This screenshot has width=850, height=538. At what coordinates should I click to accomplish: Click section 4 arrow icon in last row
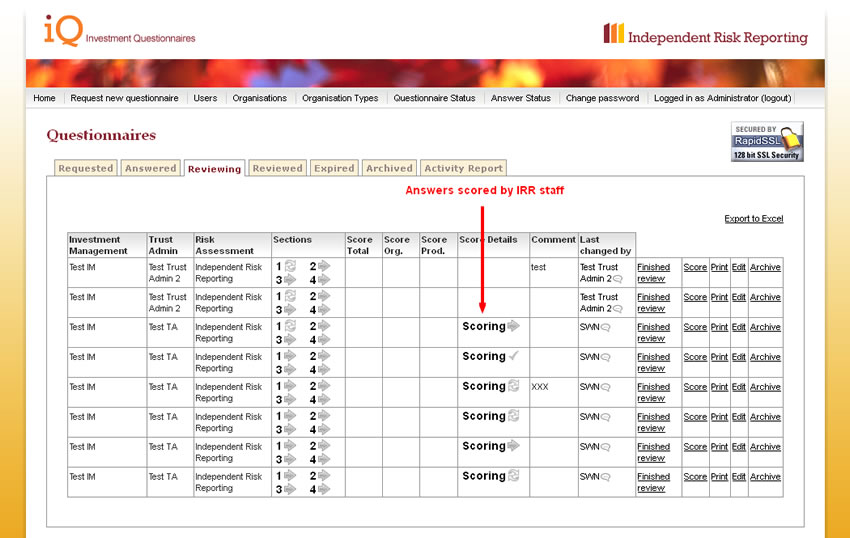pyautogui.click(x=324, y=489)
